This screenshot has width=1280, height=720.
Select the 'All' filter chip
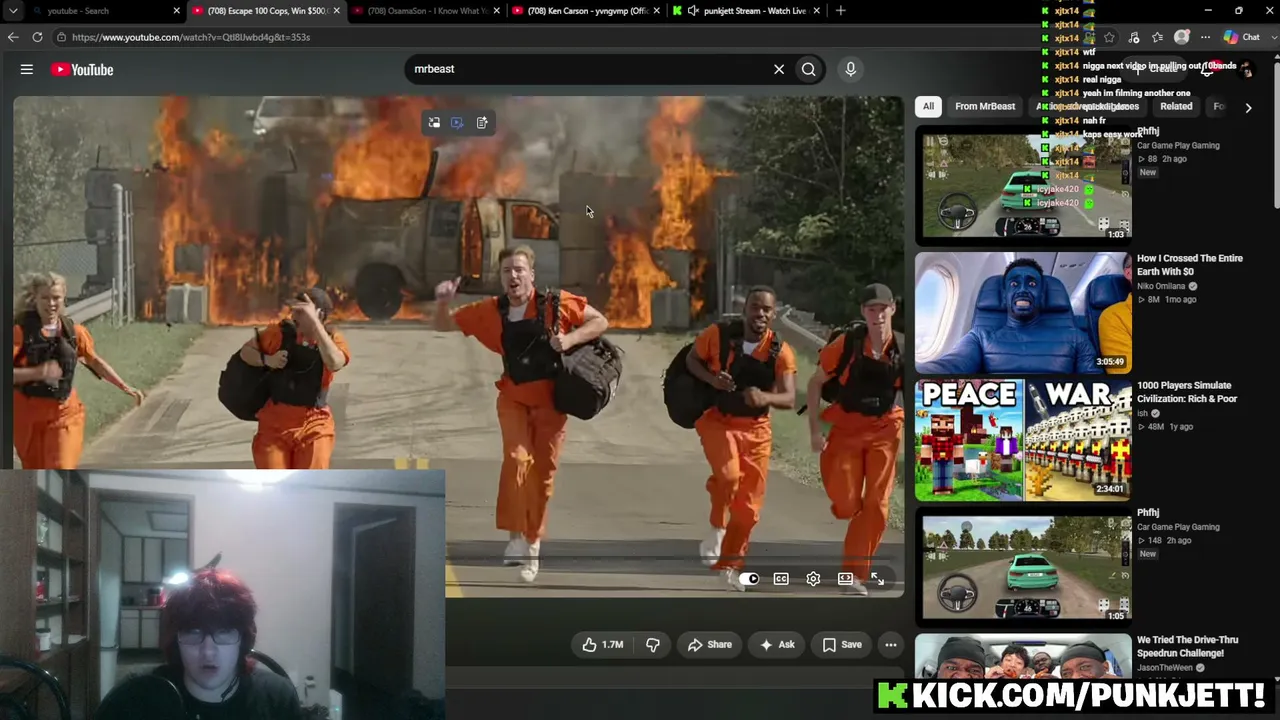(928, 106)
